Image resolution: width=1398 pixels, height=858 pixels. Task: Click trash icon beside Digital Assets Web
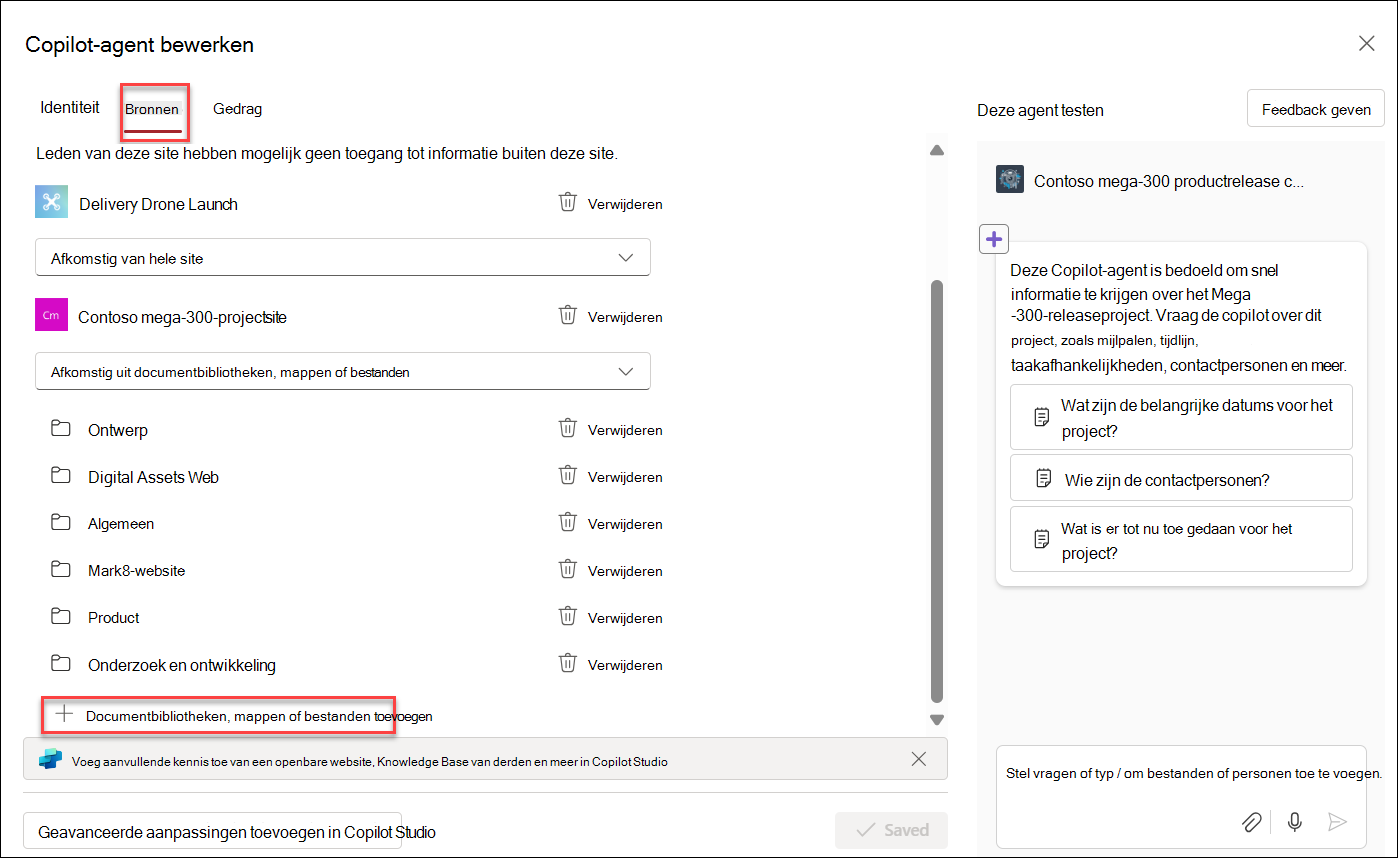click(x=567, y=476)
